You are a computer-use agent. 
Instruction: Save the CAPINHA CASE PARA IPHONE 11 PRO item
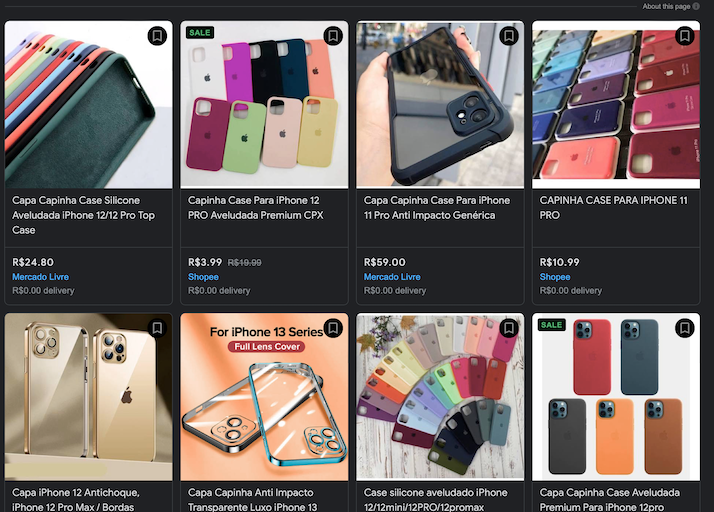point(684,36)
